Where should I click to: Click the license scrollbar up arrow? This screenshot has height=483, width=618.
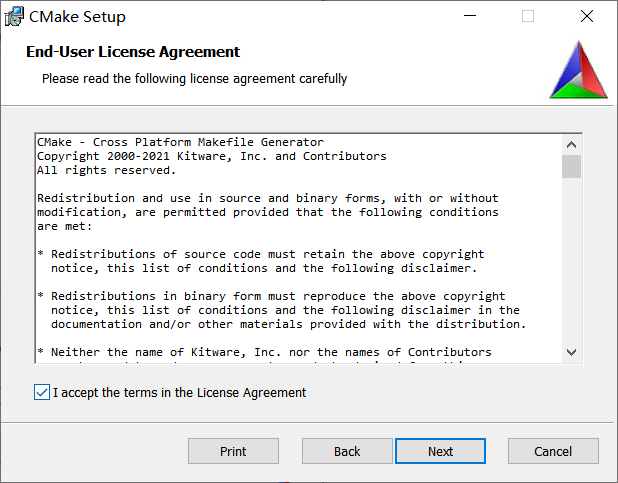(572, 142)
